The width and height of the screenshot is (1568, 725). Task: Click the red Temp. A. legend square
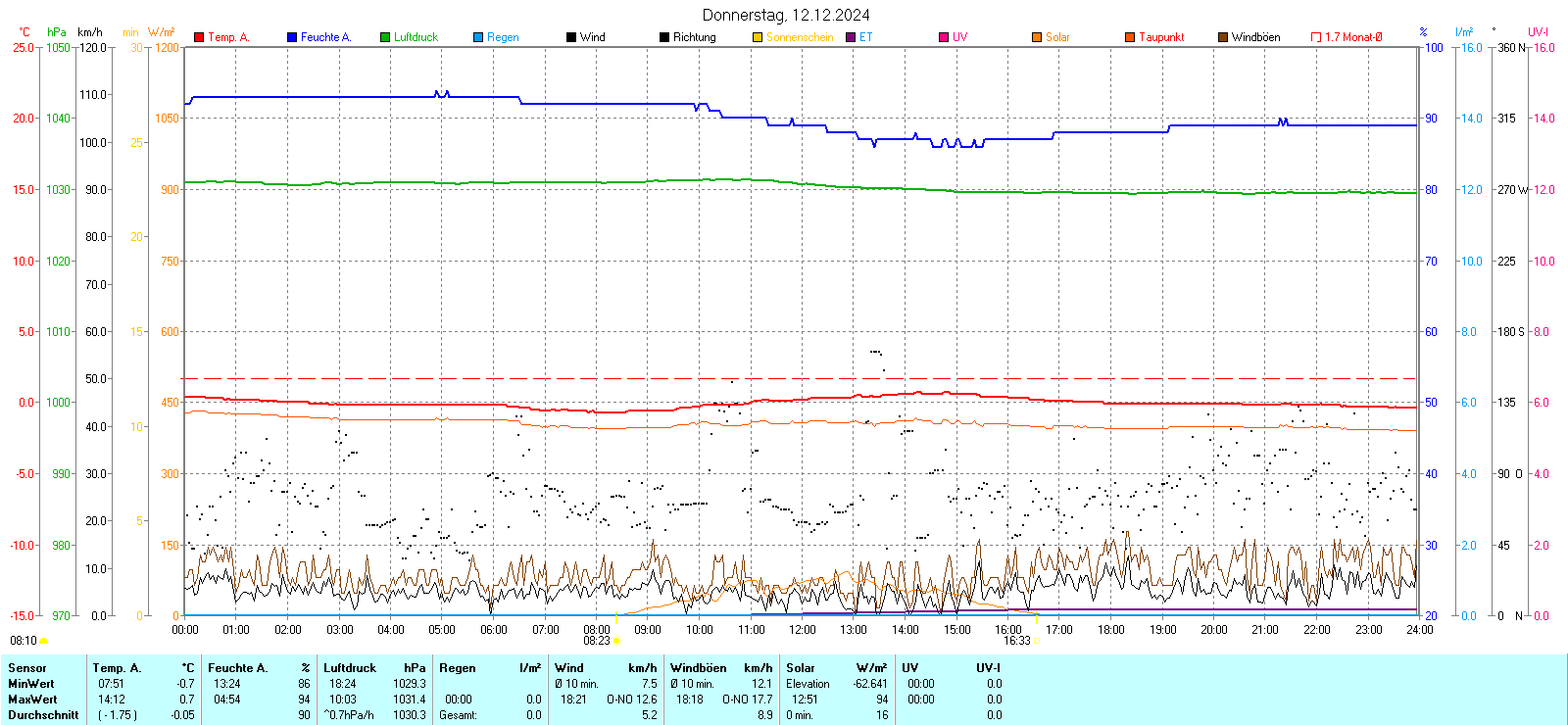click(199, 37)
